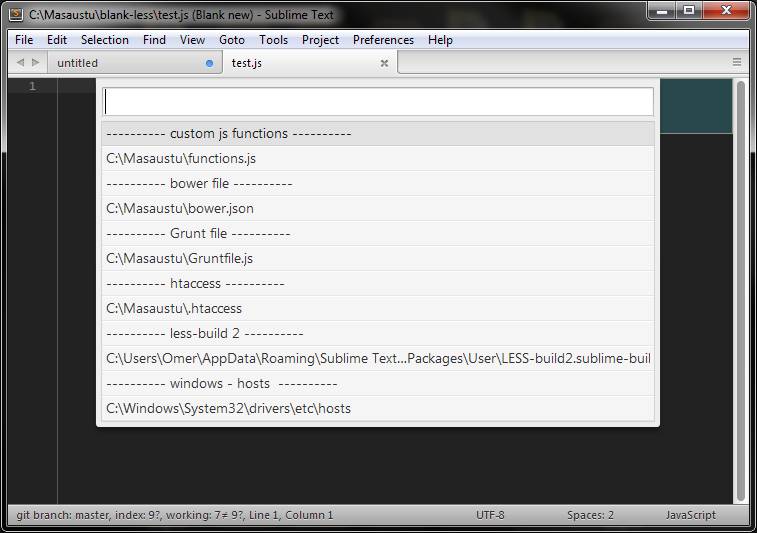Open the Edit menu
757x533 pixels.
tap(56, 40)
